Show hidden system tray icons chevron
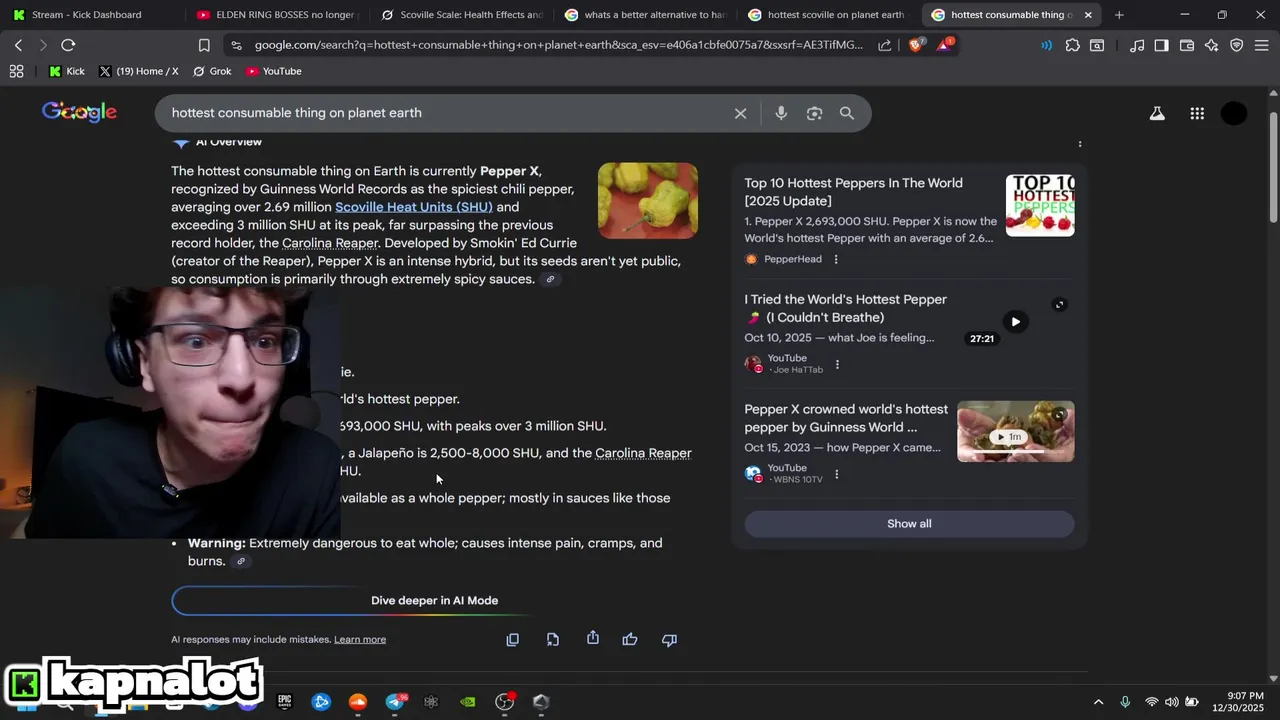1280x720 pixels. (x=1098, y=701)
